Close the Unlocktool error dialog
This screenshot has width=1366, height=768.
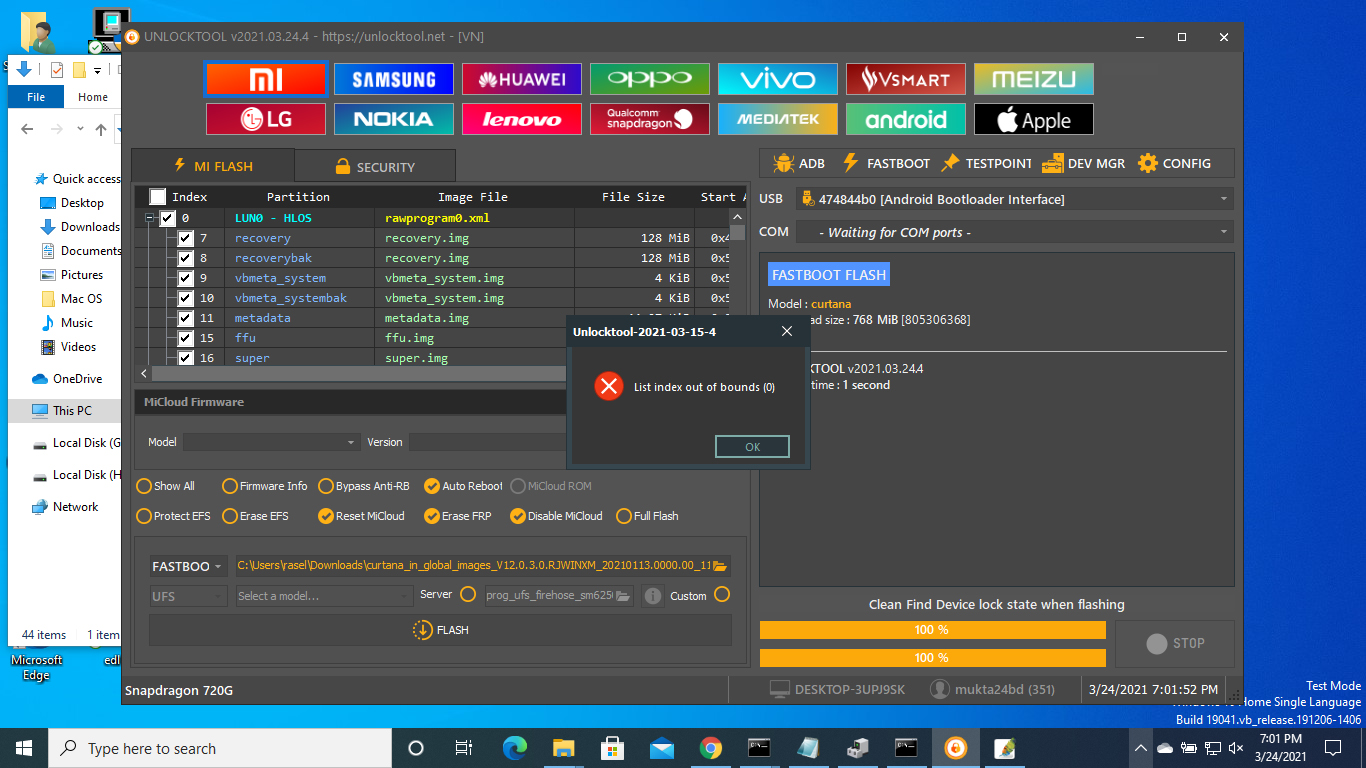pyautogui.click(x=787, y=331)
